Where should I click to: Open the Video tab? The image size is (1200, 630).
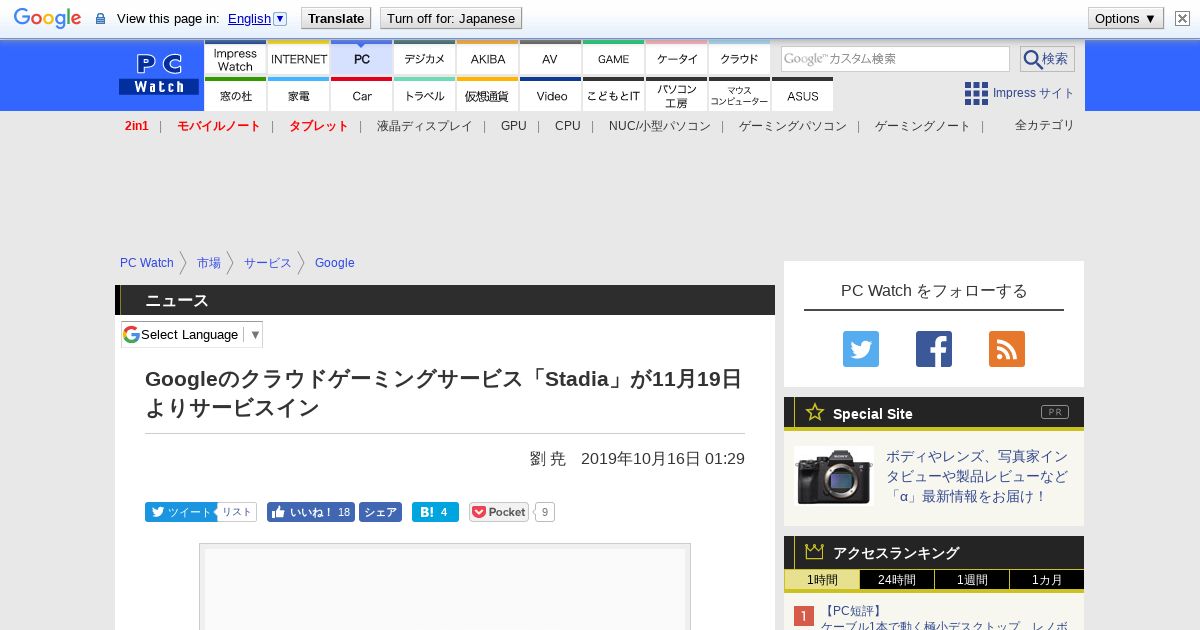[551, 95]
